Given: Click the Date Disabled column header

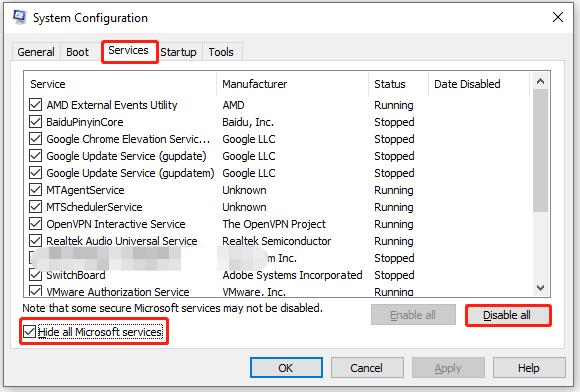Looking at the screenshot, I should tap(479, 84).
